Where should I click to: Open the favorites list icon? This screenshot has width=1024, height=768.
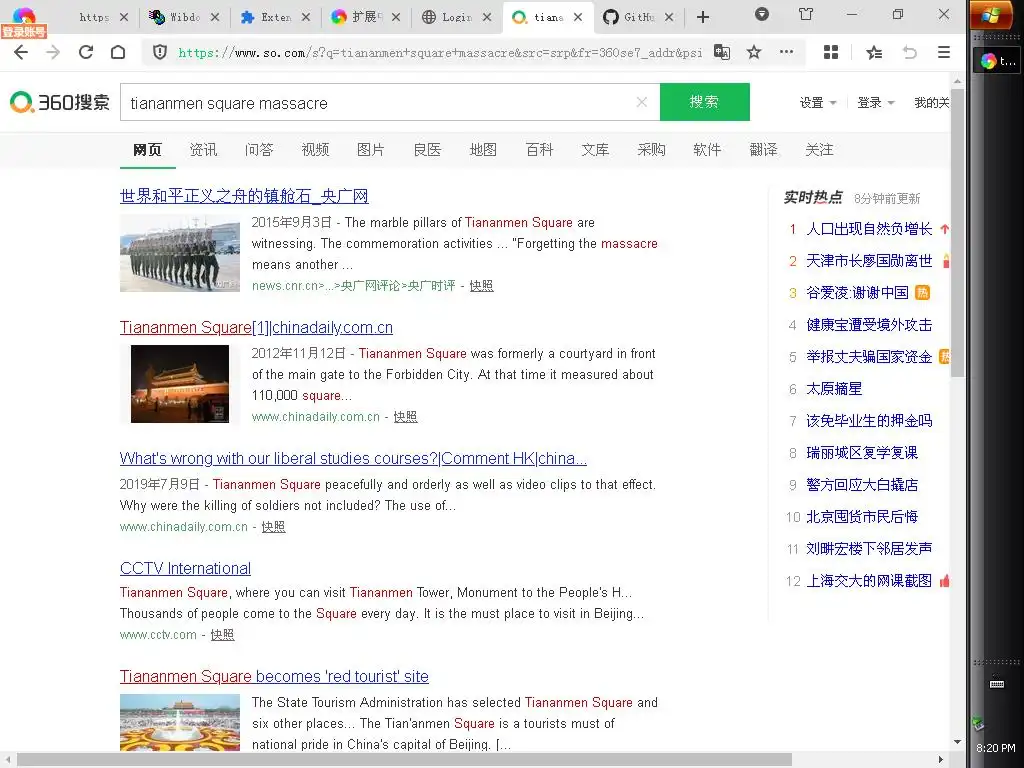[874, 52]
